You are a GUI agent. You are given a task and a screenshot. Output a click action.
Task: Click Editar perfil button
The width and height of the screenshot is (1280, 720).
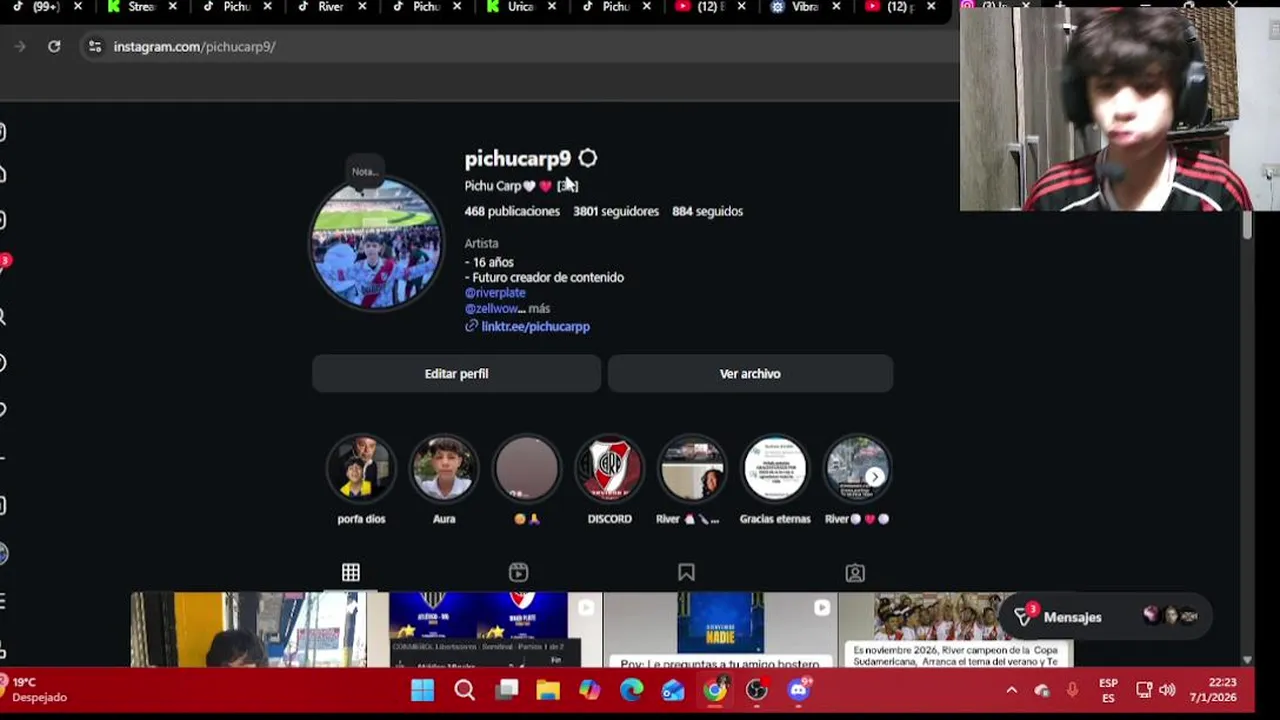click(x=456, y=374)
